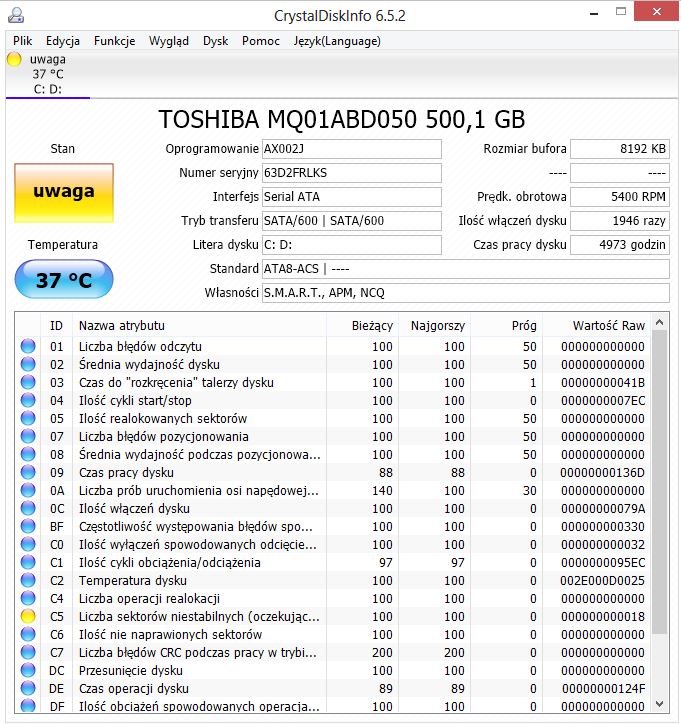681x725 pixels.
Task: Click the Numer seryjny field 63D2FRLKS
Action: coord(352,173)
